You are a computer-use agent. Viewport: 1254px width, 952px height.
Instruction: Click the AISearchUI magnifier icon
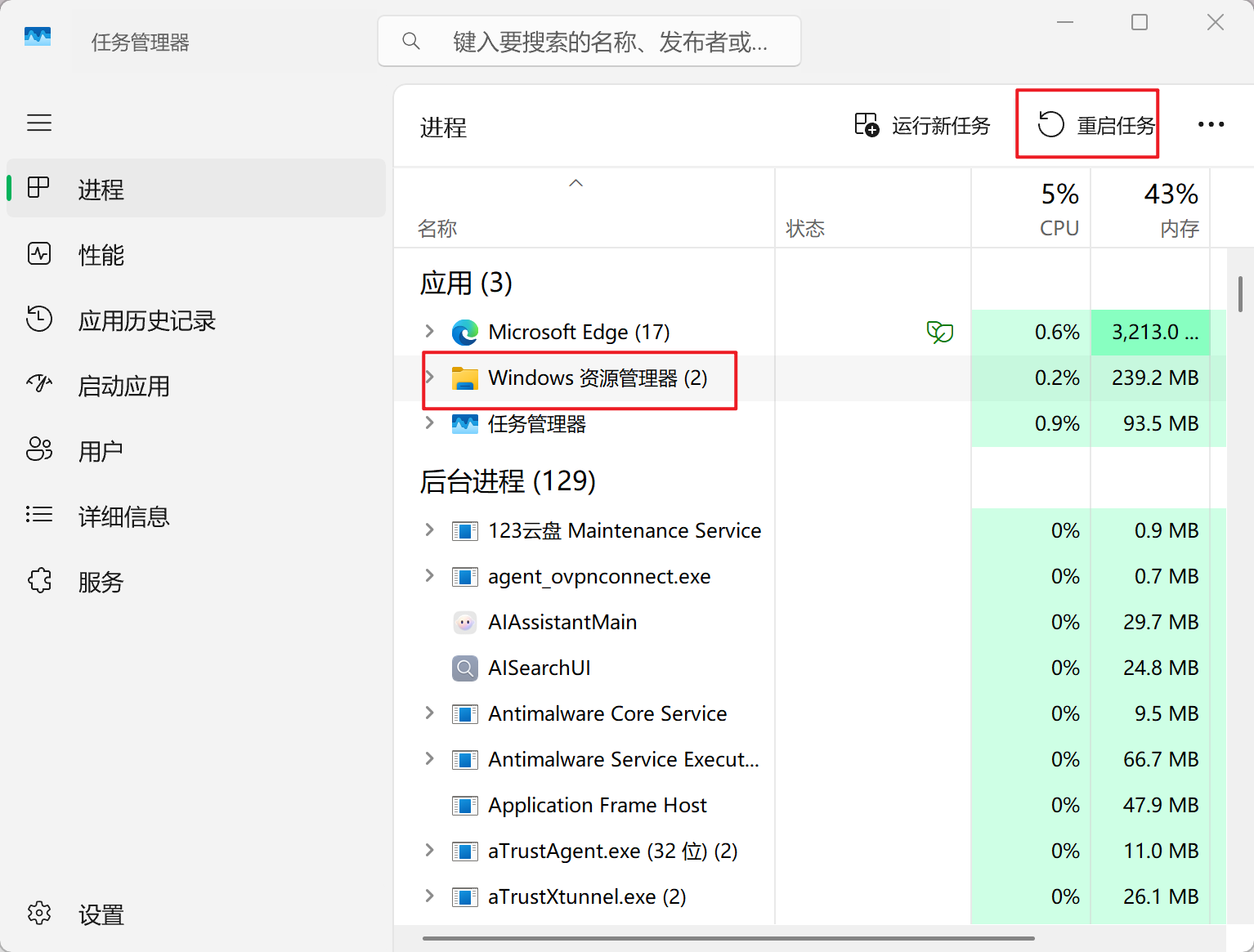[465, 668]
